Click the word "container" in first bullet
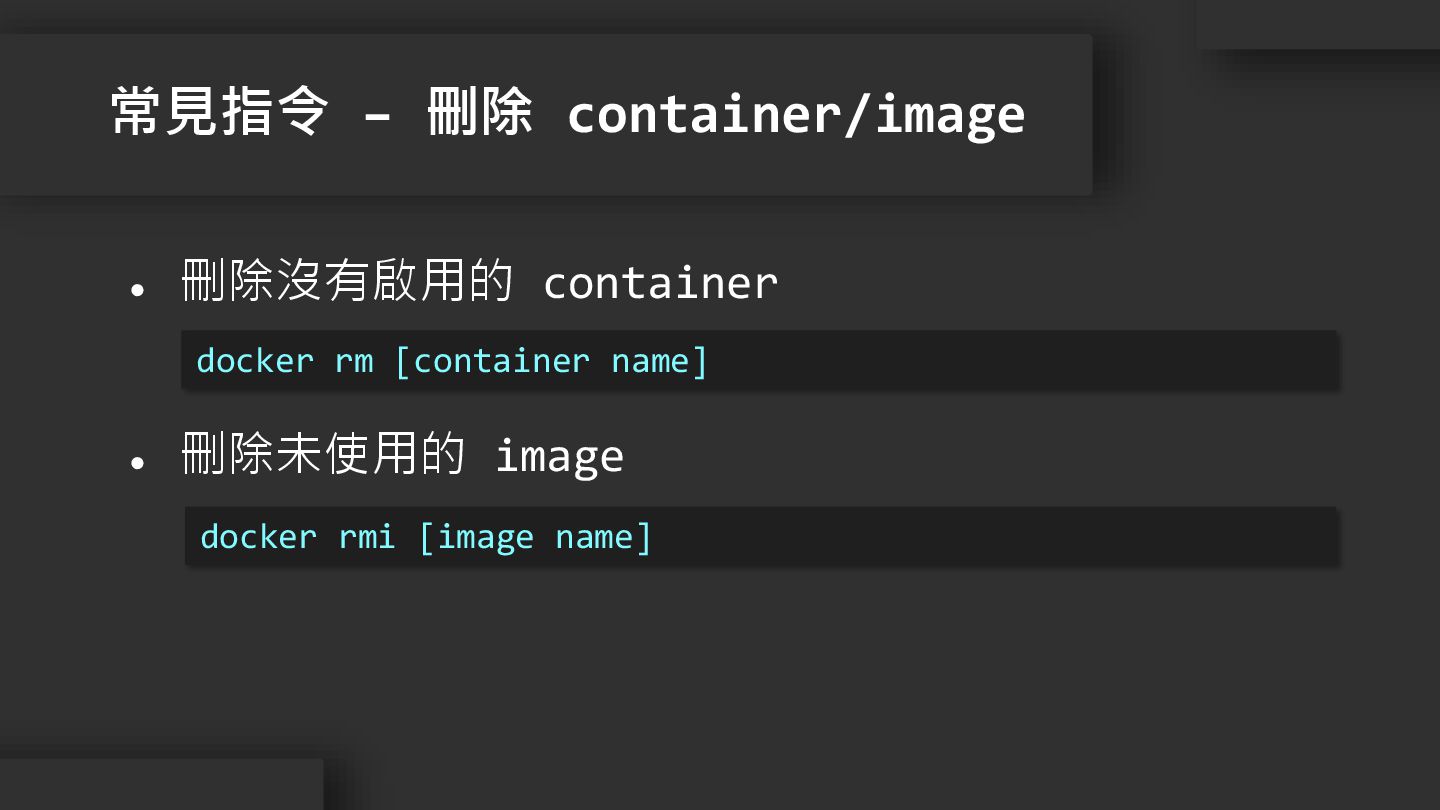1440x810 pixels. pos(660,283)
